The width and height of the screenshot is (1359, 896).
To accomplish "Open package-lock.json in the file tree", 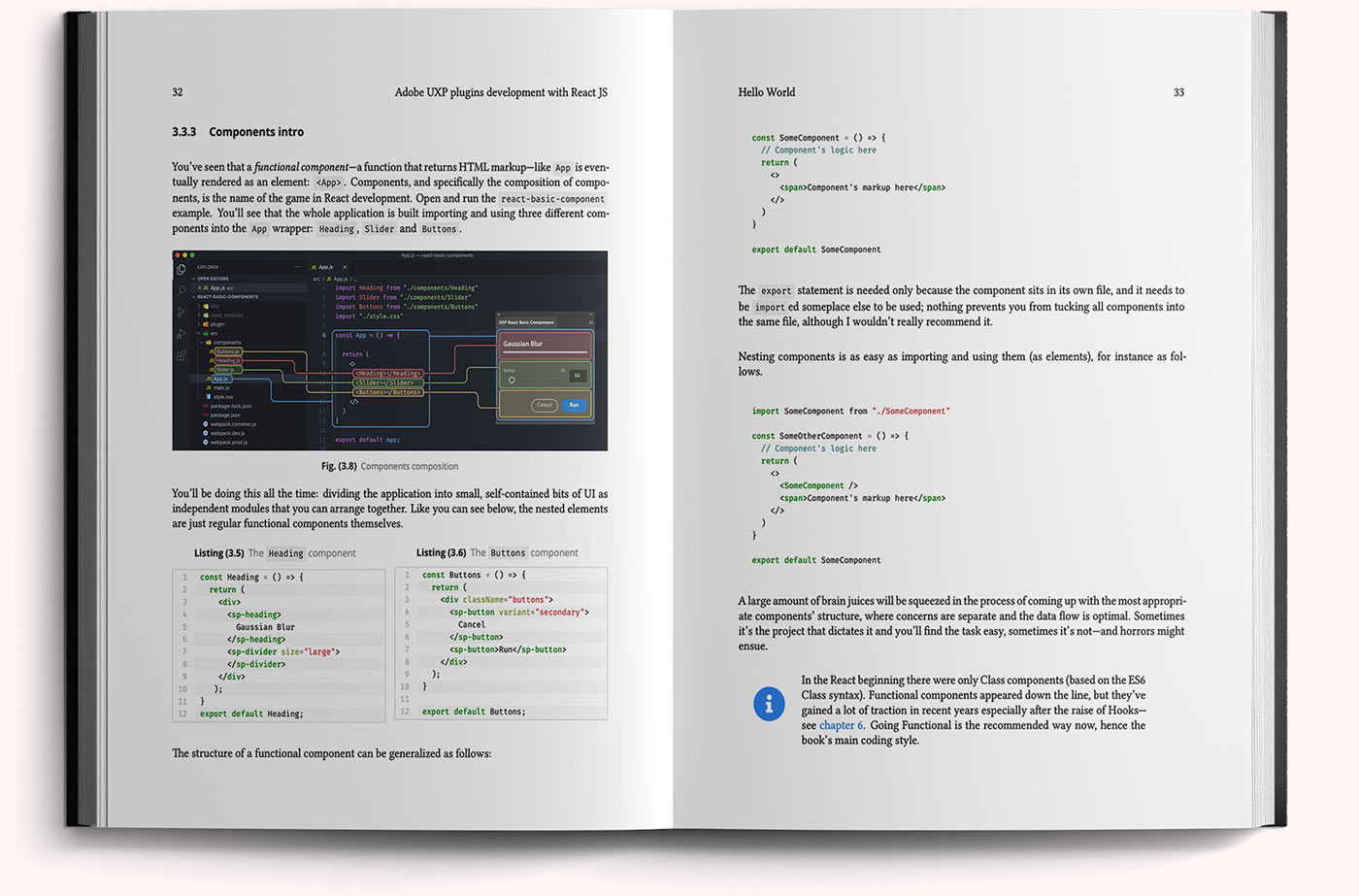I will (x=228, y=406).
